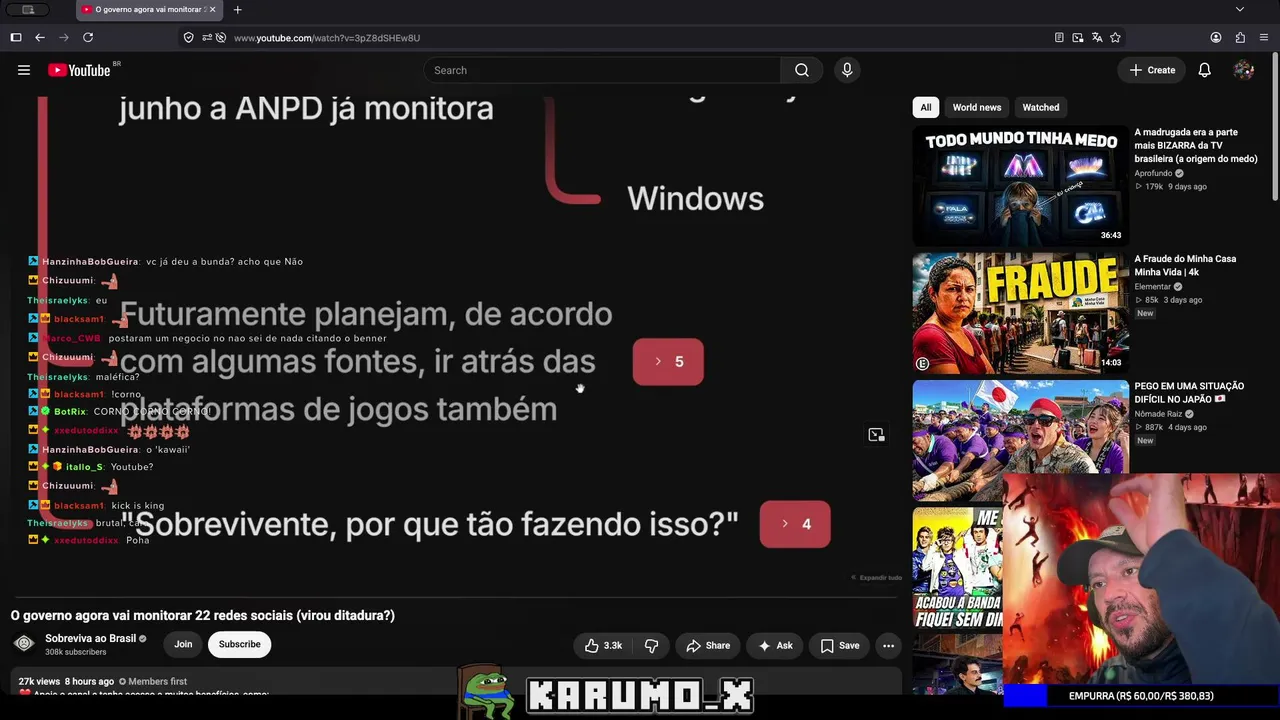The image size is (1280, 720).
Task: Open 'PEGO EM UMA SITUAÇÃO DIFÍCIL NO JAPÃO' title
Action: coord(1189,392)
